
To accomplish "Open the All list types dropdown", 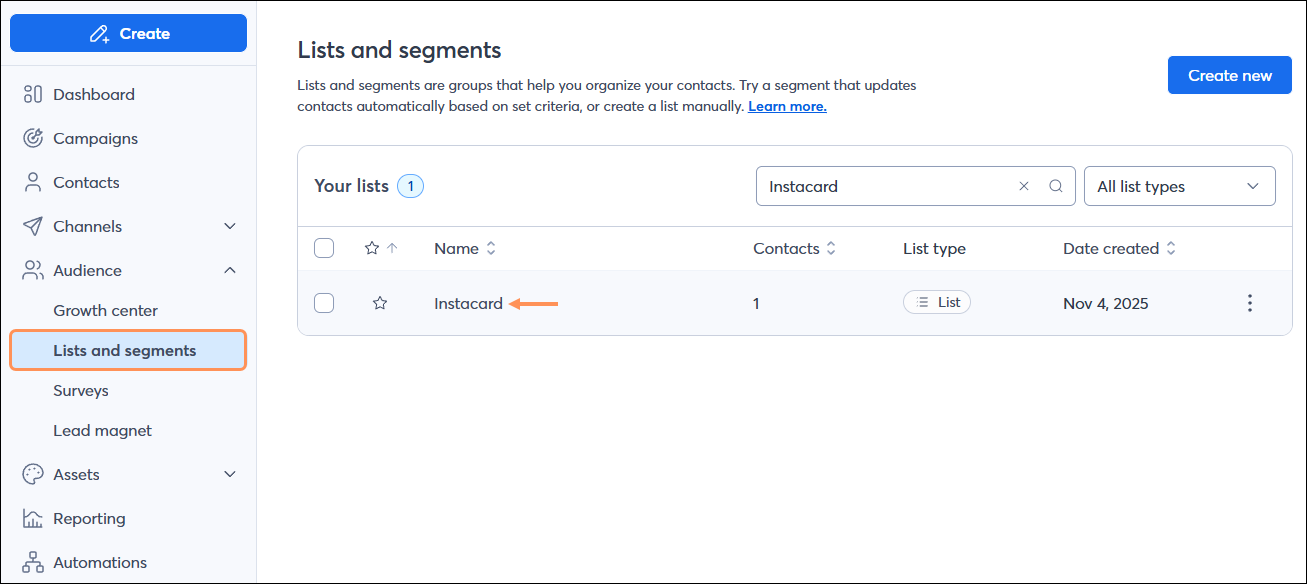I will point(1179,185).
